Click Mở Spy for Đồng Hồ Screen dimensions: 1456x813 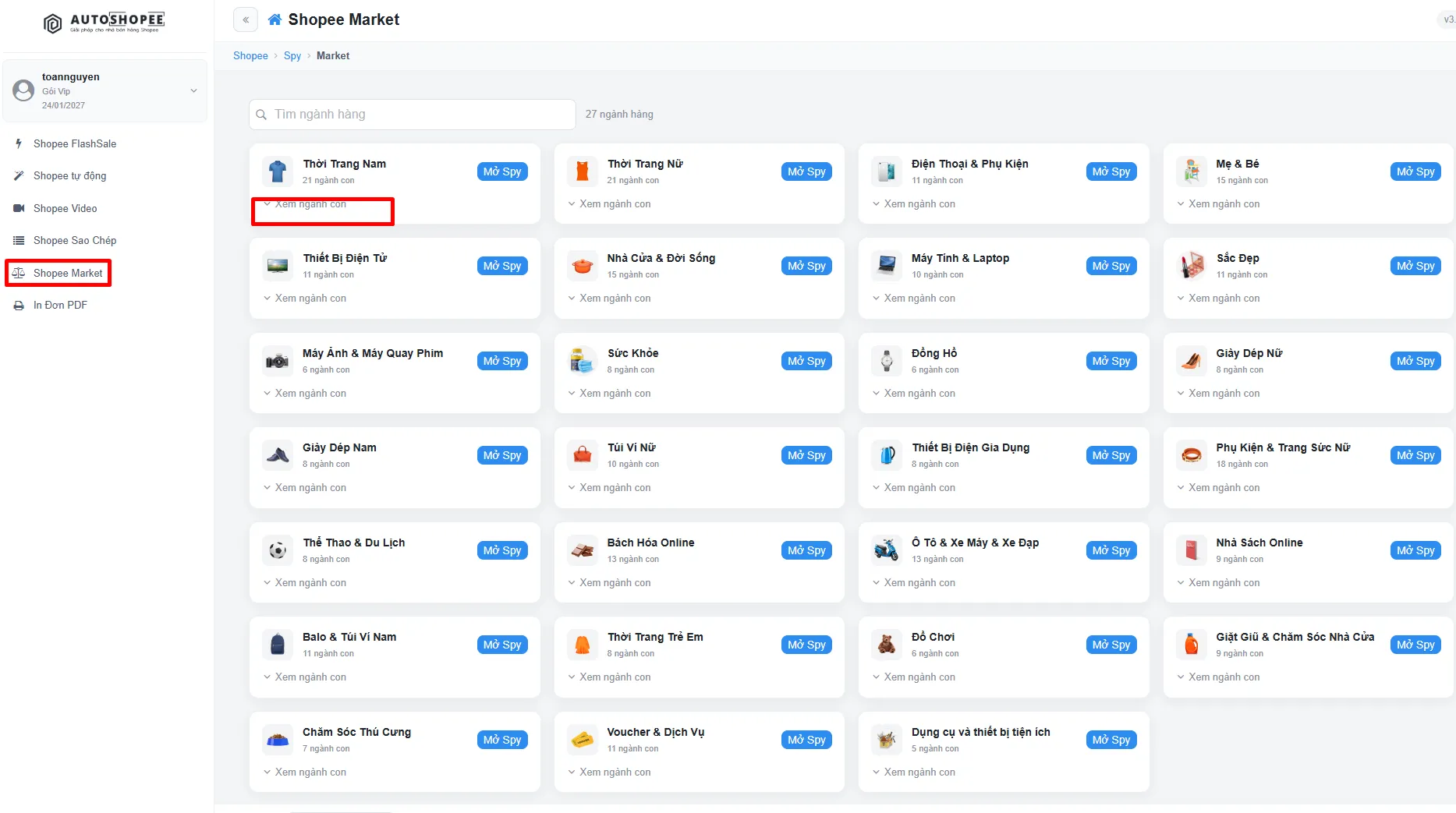pyautogui.click(x=1111, y=361)
